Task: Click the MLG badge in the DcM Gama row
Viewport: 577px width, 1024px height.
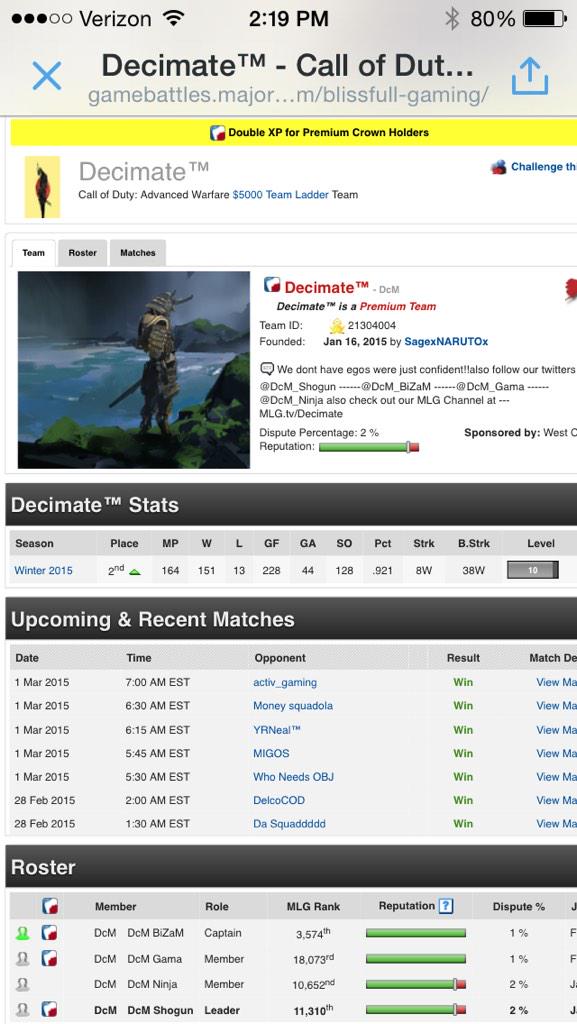Action: pyautogui.click(x=50, y=959)
